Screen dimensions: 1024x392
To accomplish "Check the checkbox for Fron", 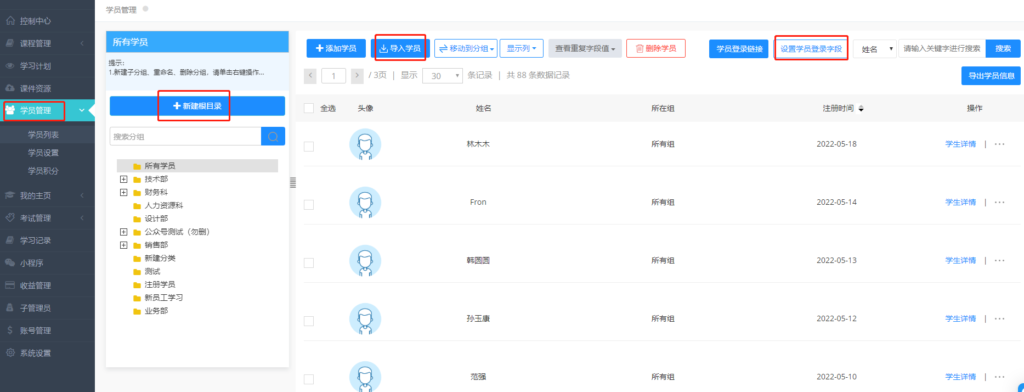I will tap(309, 204).
